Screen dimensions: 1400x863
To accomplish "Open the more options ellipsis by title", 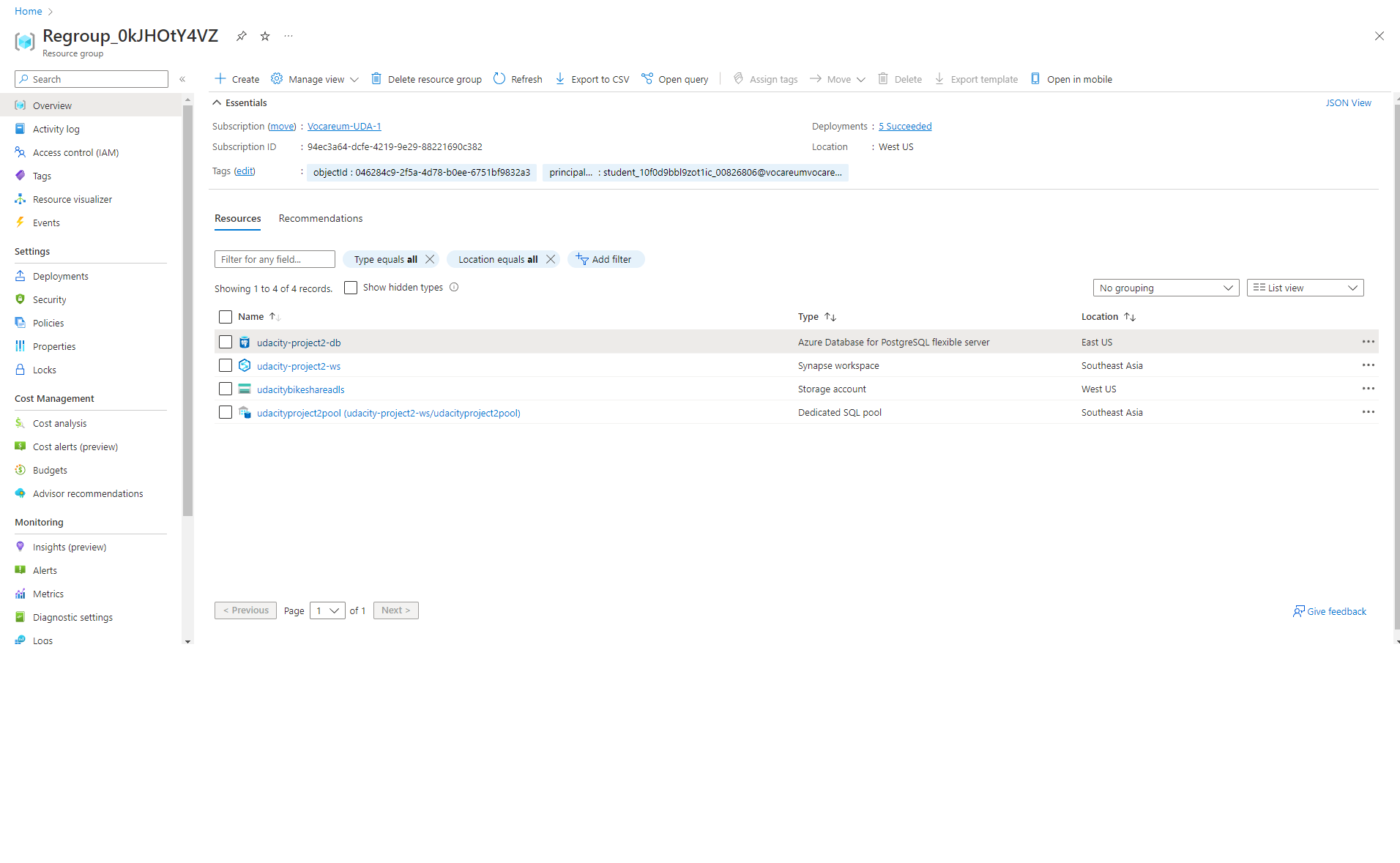I will 288,36.
